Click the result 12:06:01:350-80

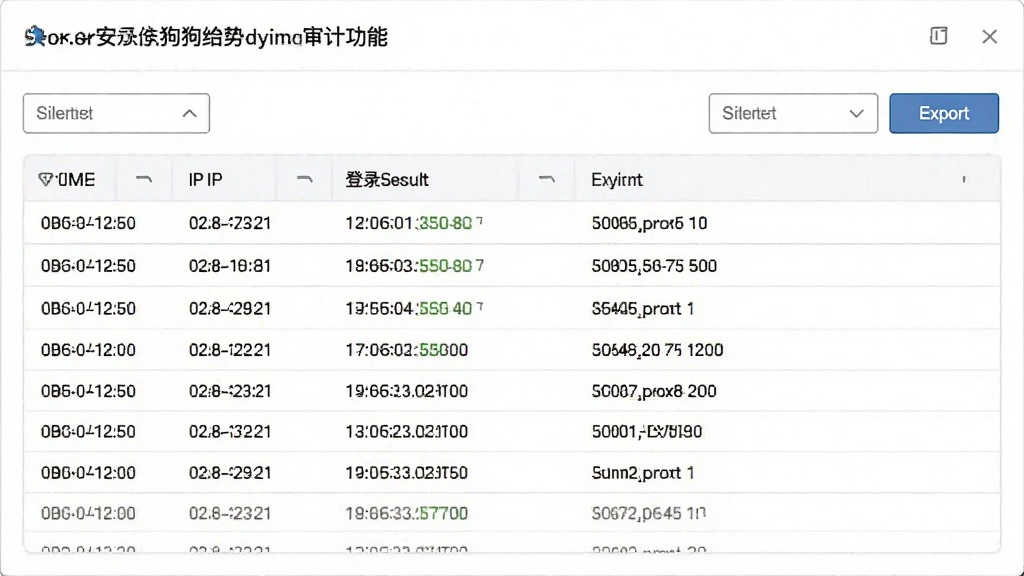(x=414, y=223)
